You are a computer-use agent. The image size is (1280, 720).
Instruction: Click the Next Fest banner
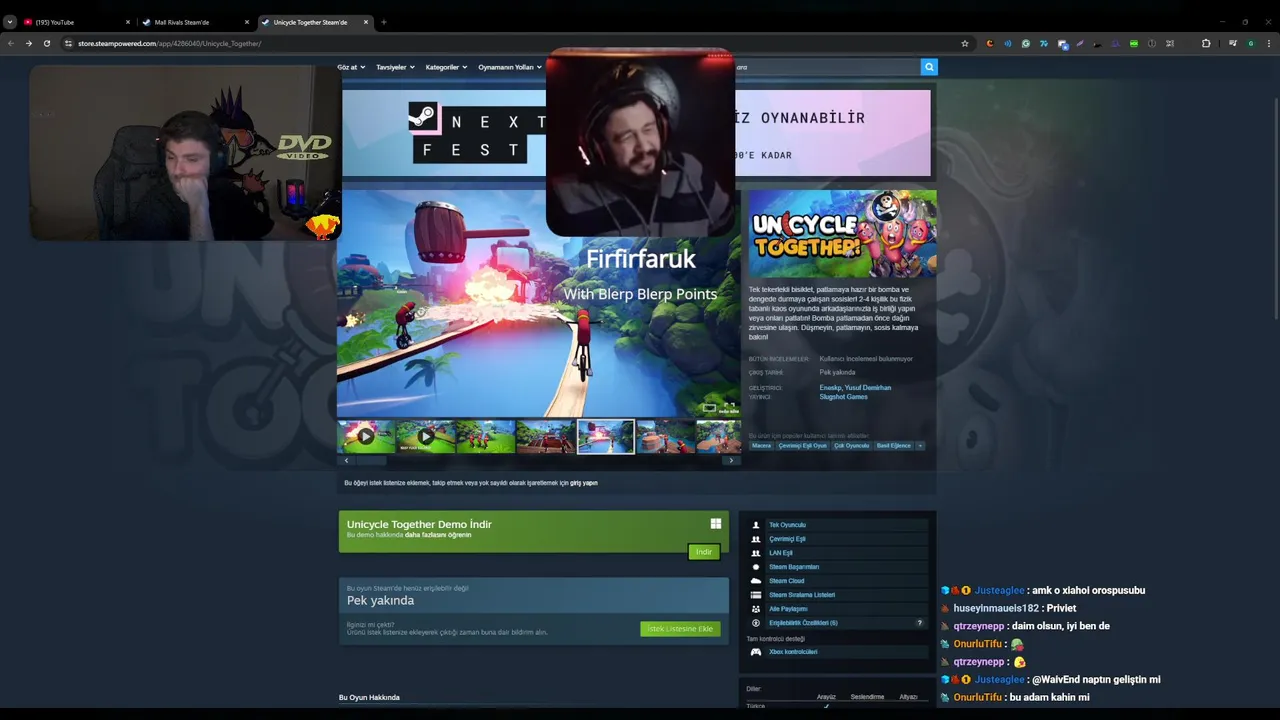pyautogui.click(x=636, y=133)
